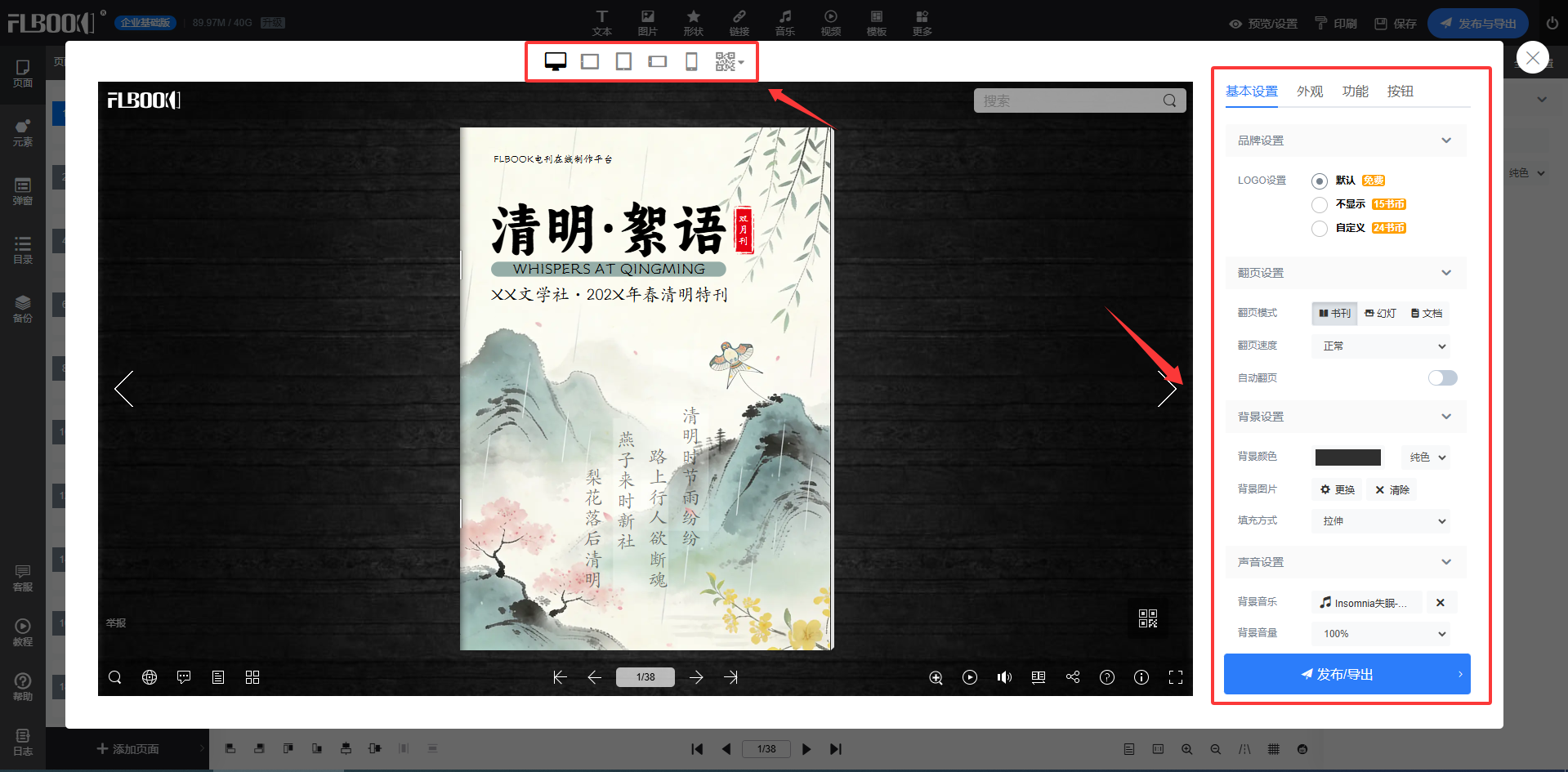The height and width of the screenshot is (772, 1568).
Task: Enter fullscreen mode in the viewer
Action: coord(1176,677)
